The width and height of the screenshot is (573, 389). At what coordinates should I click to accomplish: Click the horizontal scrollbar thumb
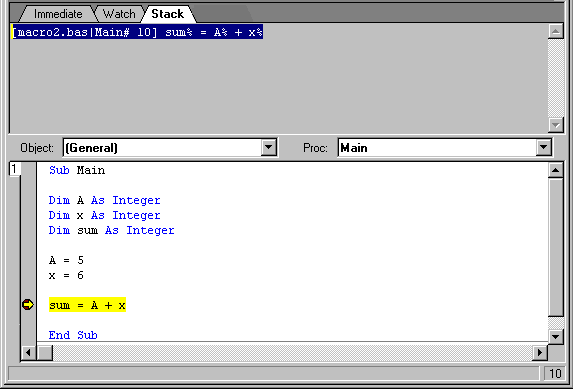(45, 353)
